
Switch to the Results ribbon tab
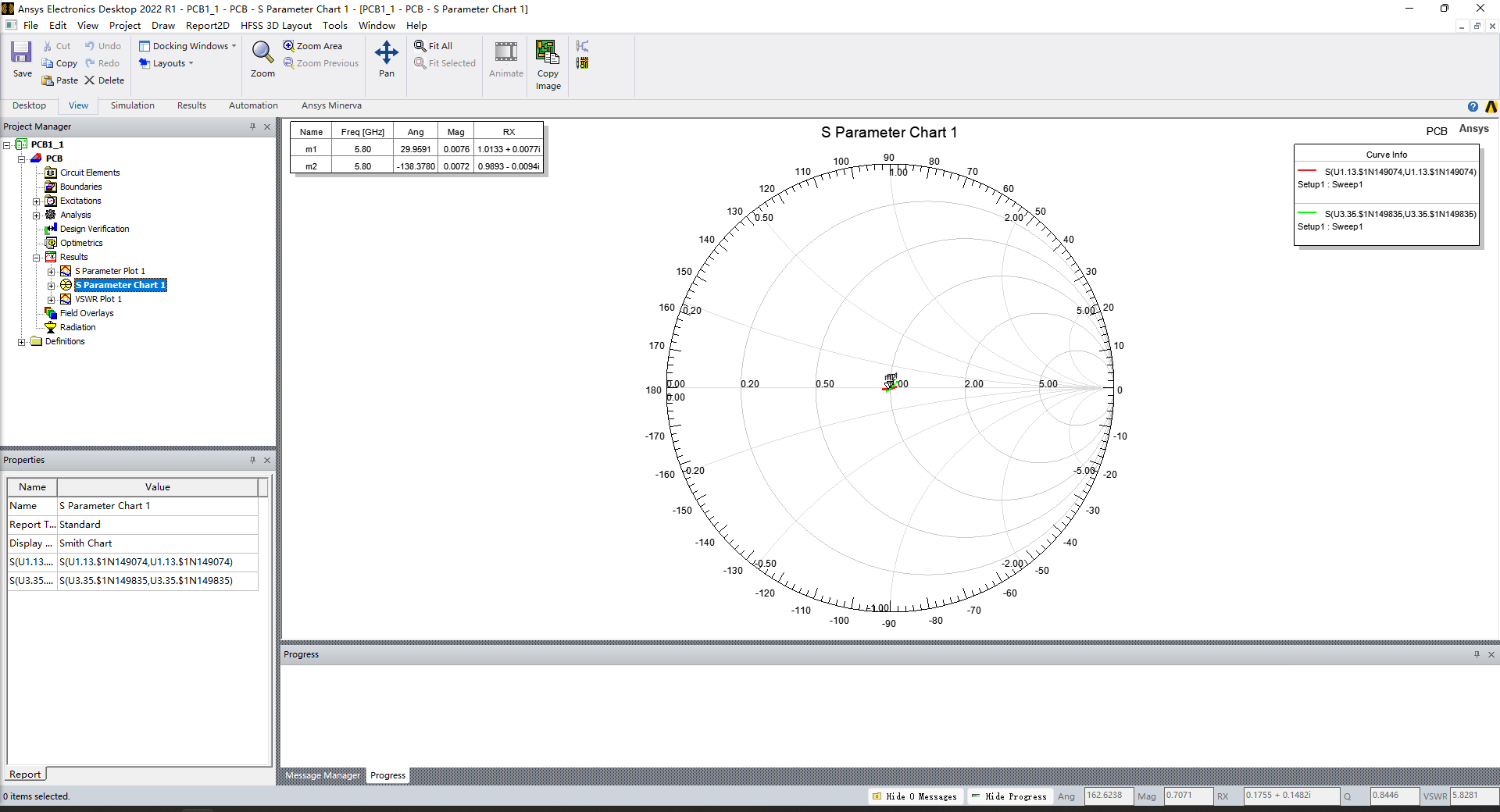[191, 105]
